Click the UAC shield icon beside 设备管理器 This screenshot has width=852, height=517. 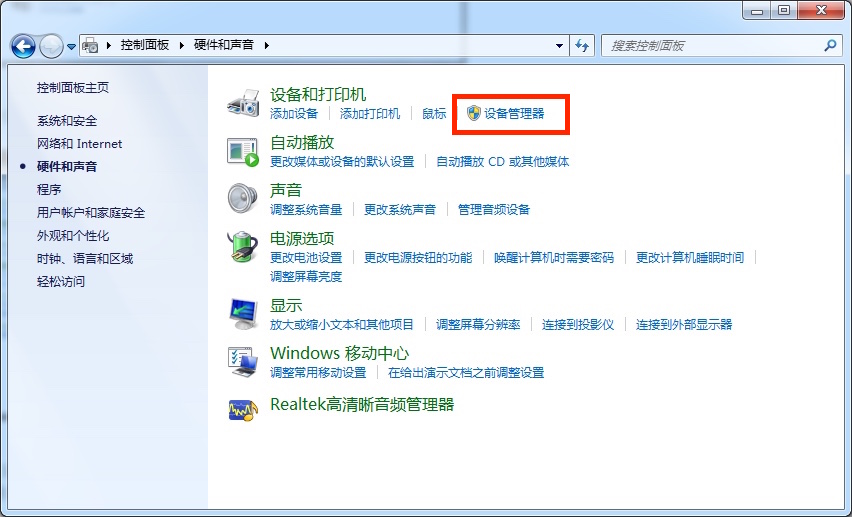[474, 113]
